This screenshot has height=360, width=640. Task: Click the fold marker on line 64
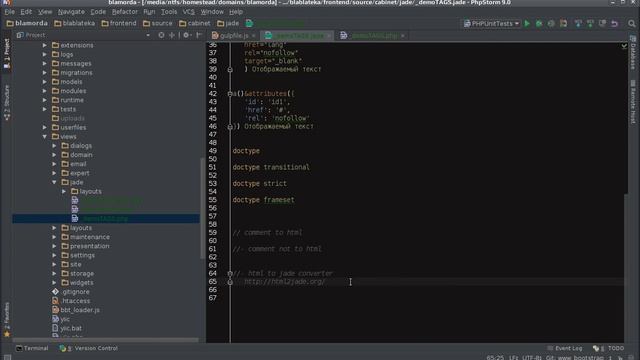click(230, 273)
